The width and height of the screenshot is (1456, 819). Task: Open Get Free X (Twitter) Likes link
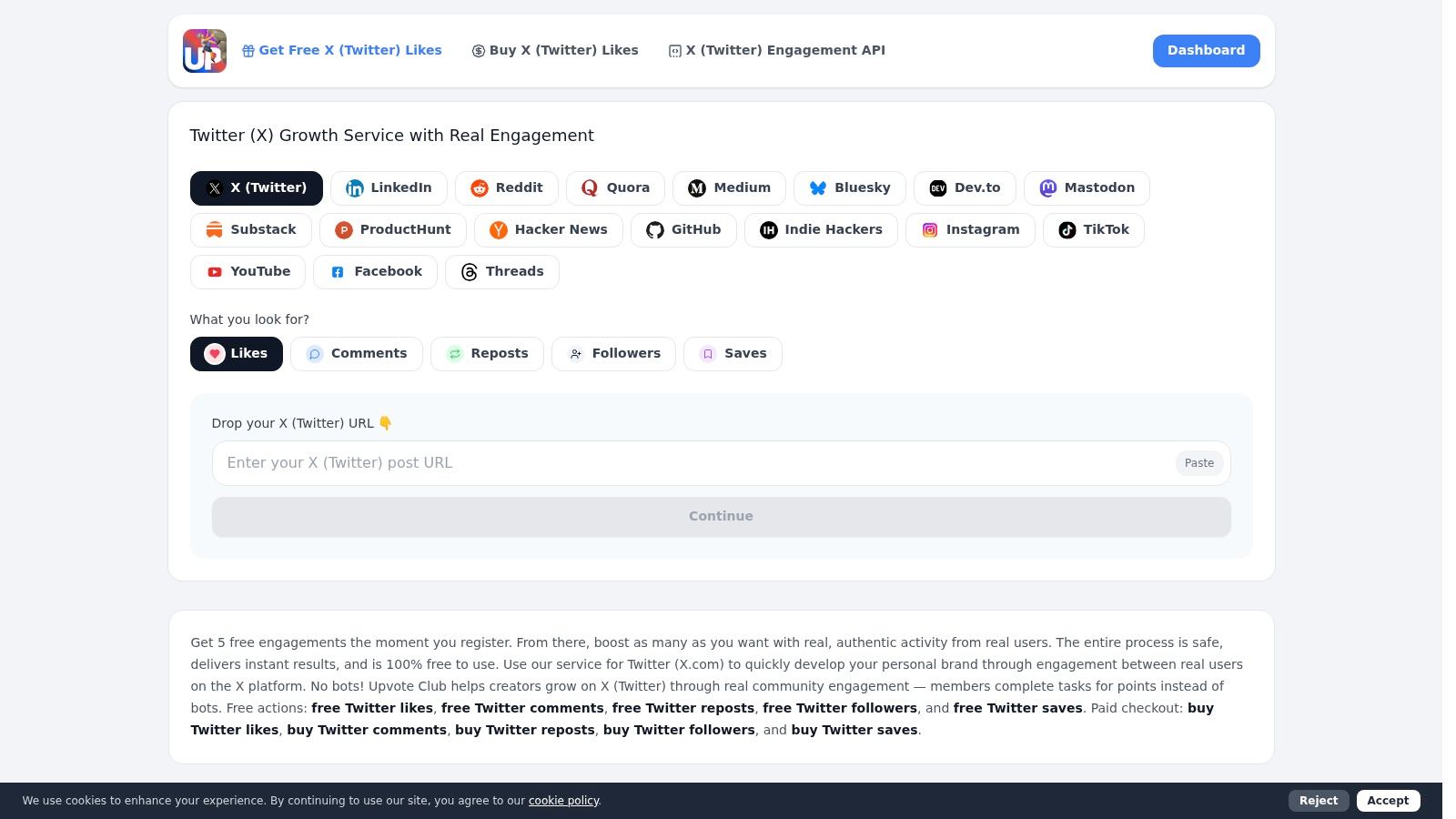[x=341, y=51]
